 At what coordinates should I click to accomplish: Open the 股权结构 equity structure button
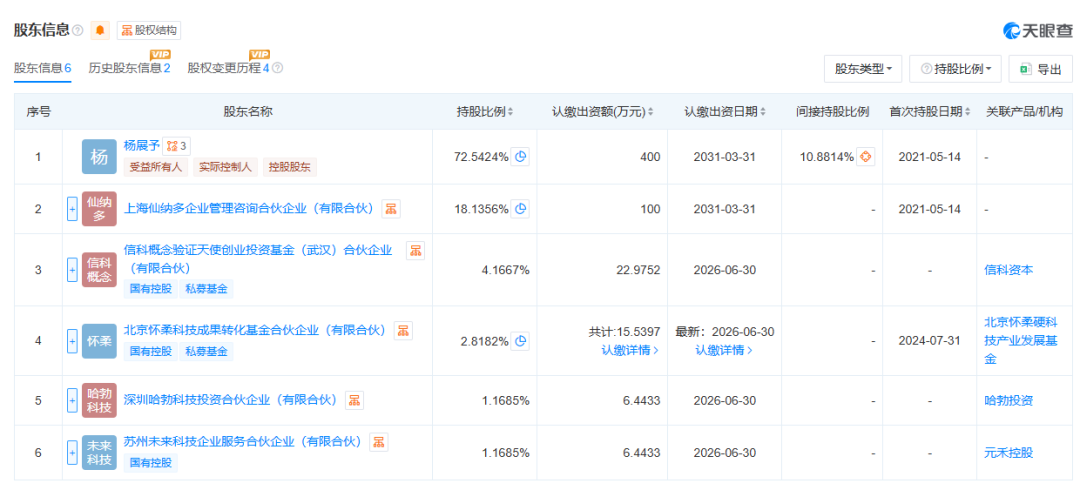[149, 30]
